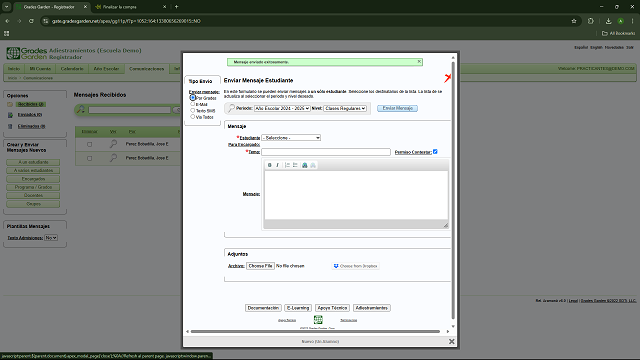Select the Vía Todos radio option

[193, 117]
